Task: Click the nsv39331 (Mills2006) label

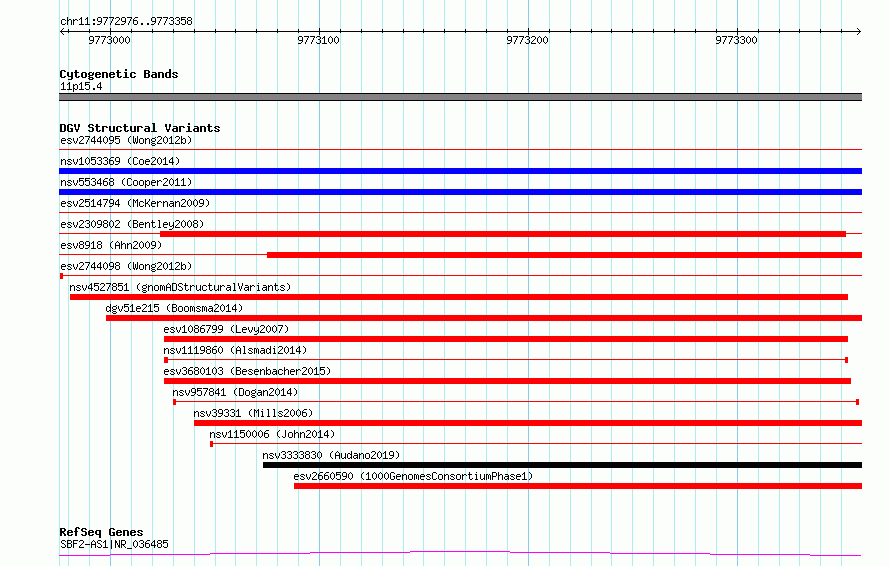Action: [253, 413]
